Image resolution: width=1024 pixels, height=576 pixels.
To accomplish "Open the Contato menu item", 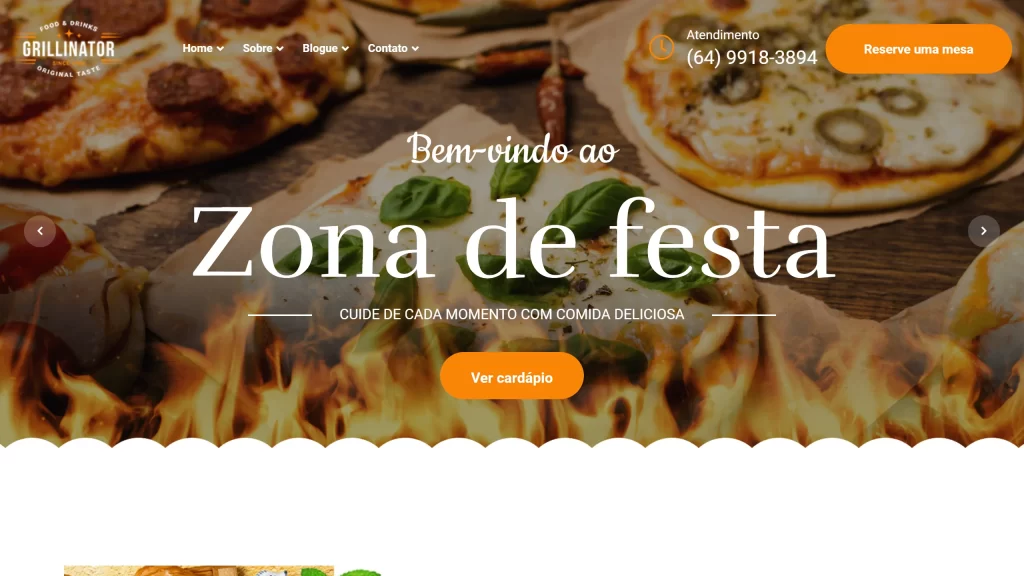I will coord(387,48).
